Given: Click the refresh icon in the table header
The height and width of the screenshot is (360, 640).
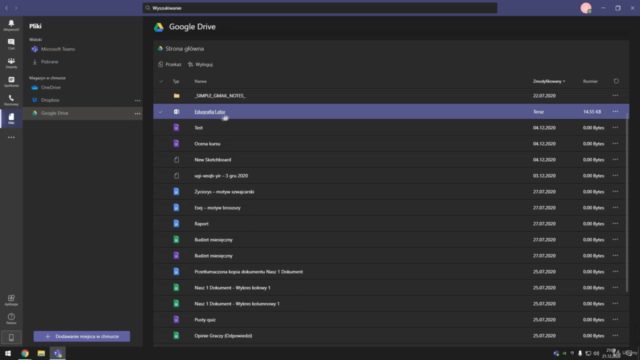Looking at the screenshot, I should (616, 81).
